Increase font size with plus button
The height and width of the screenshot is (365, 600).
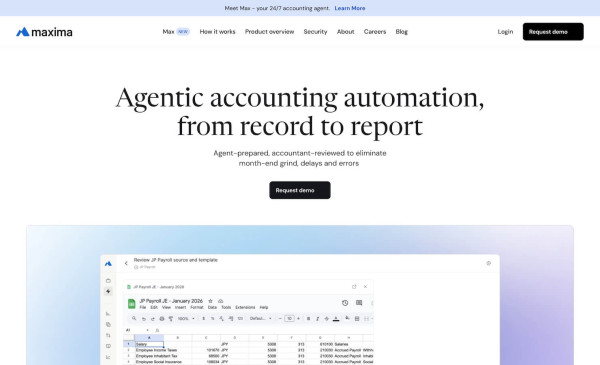click(298, 318)
